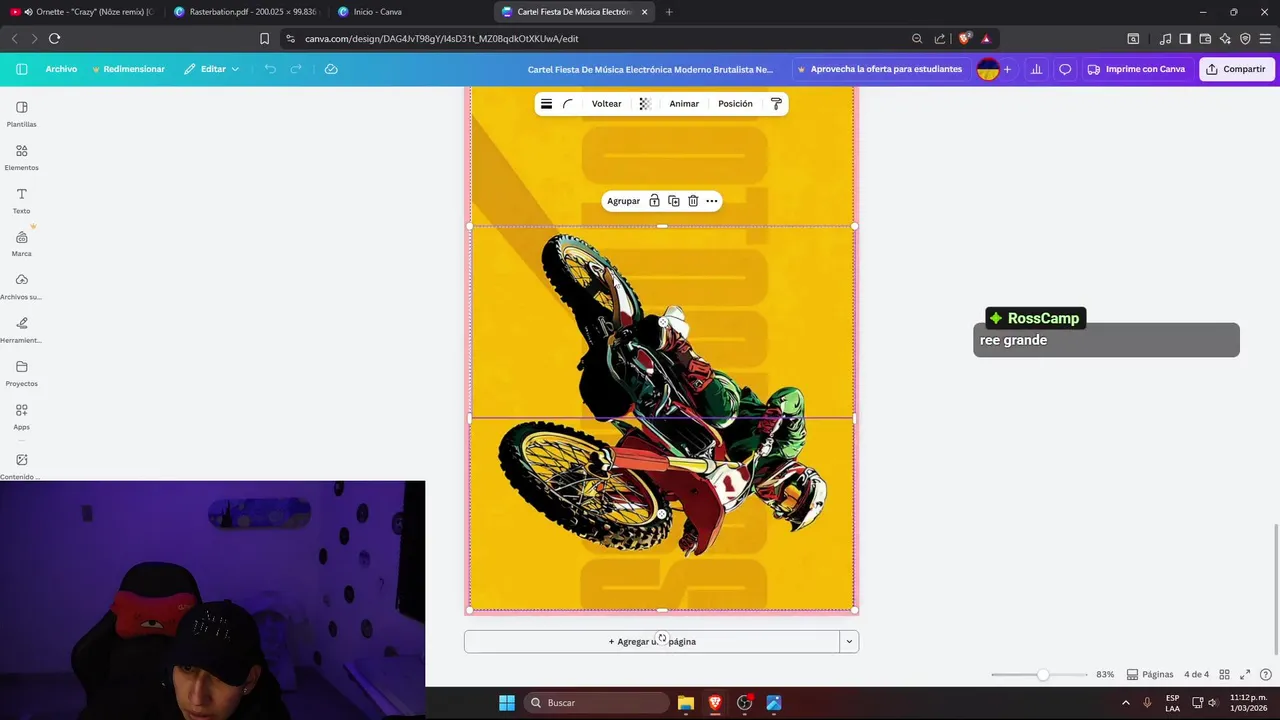Open the browser hamburger menu
This screenshot has height=720, width=1280.
tap(1265, 38)
